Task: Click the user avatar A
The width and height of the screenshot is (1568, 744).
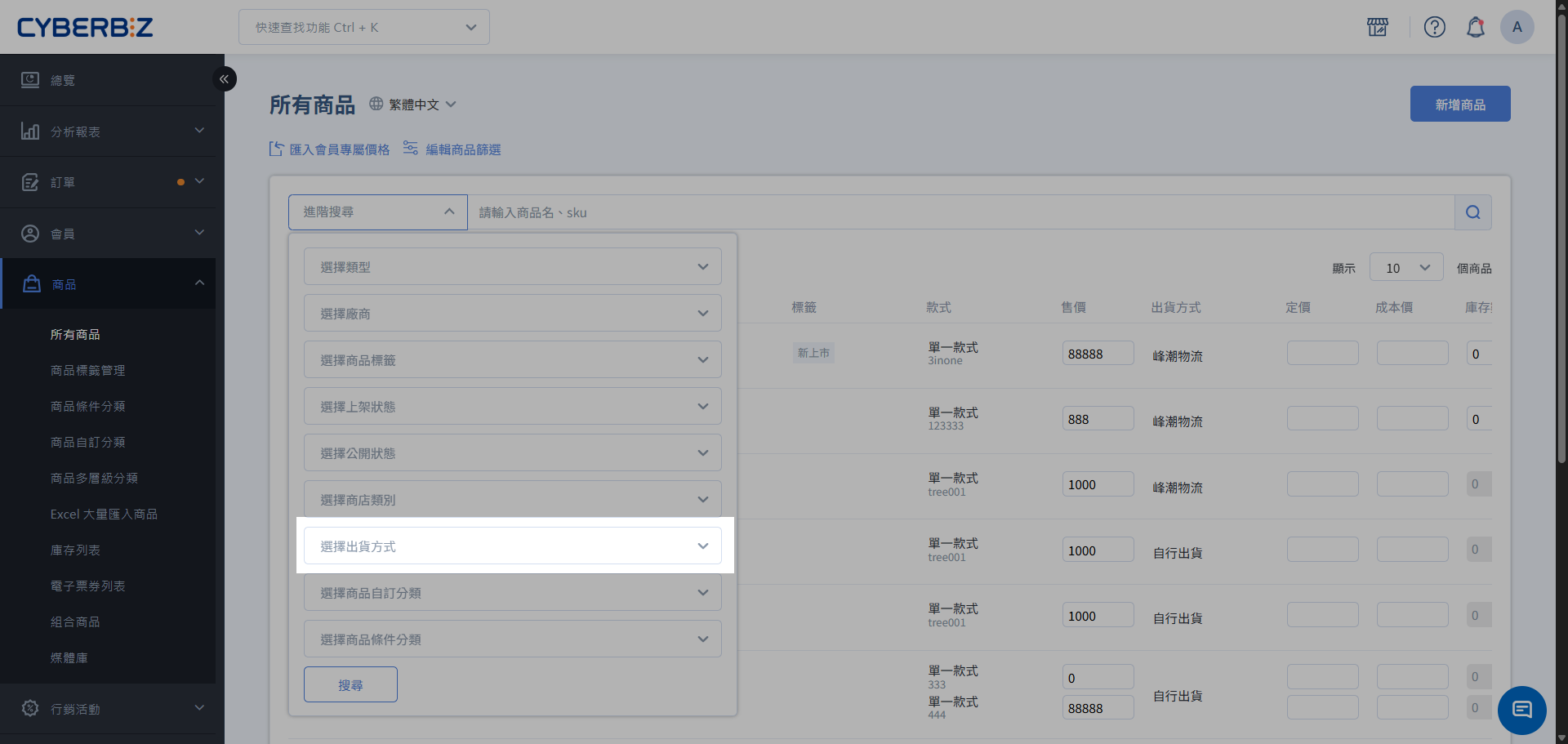Action: pos(1517,27)
